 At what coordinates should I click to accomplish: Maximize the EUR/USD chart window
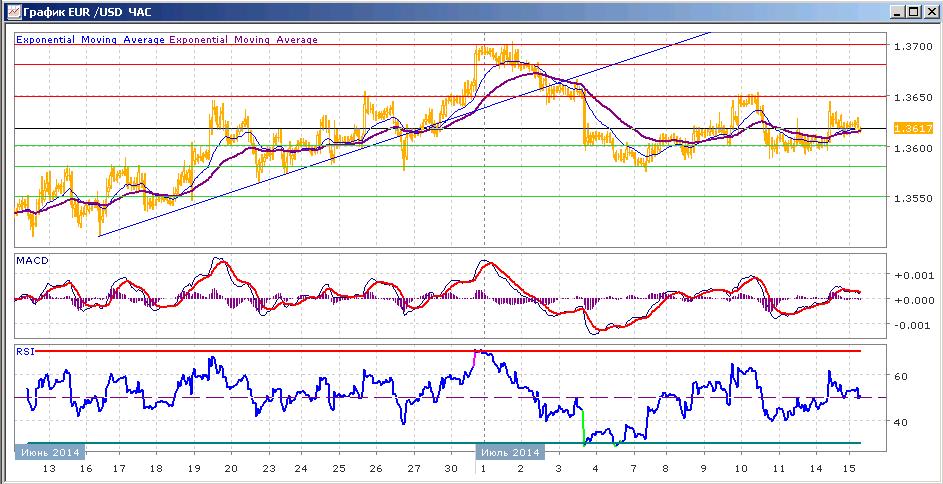pyautogui.click(x=914, y=11)
